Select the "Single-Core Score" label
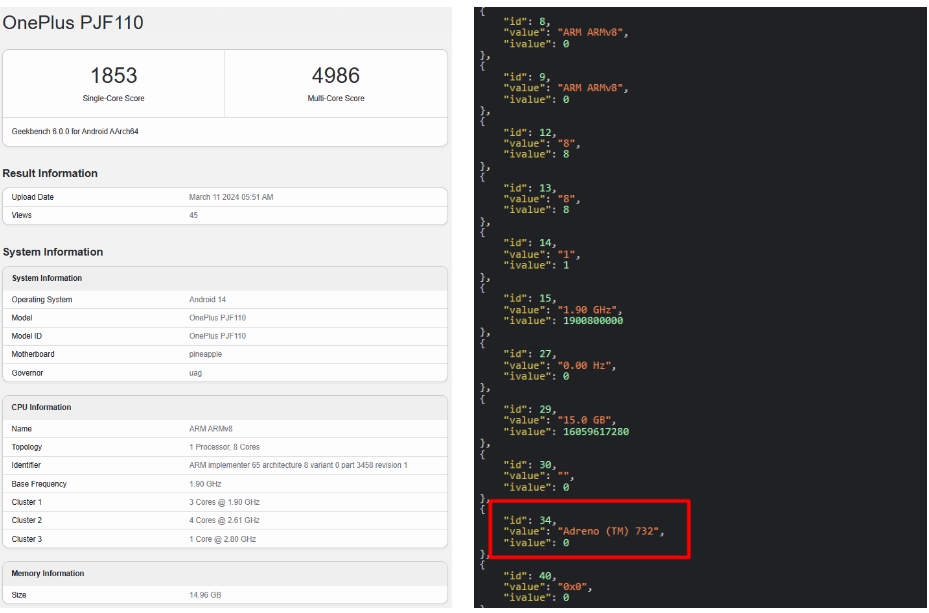 (114, 98)
